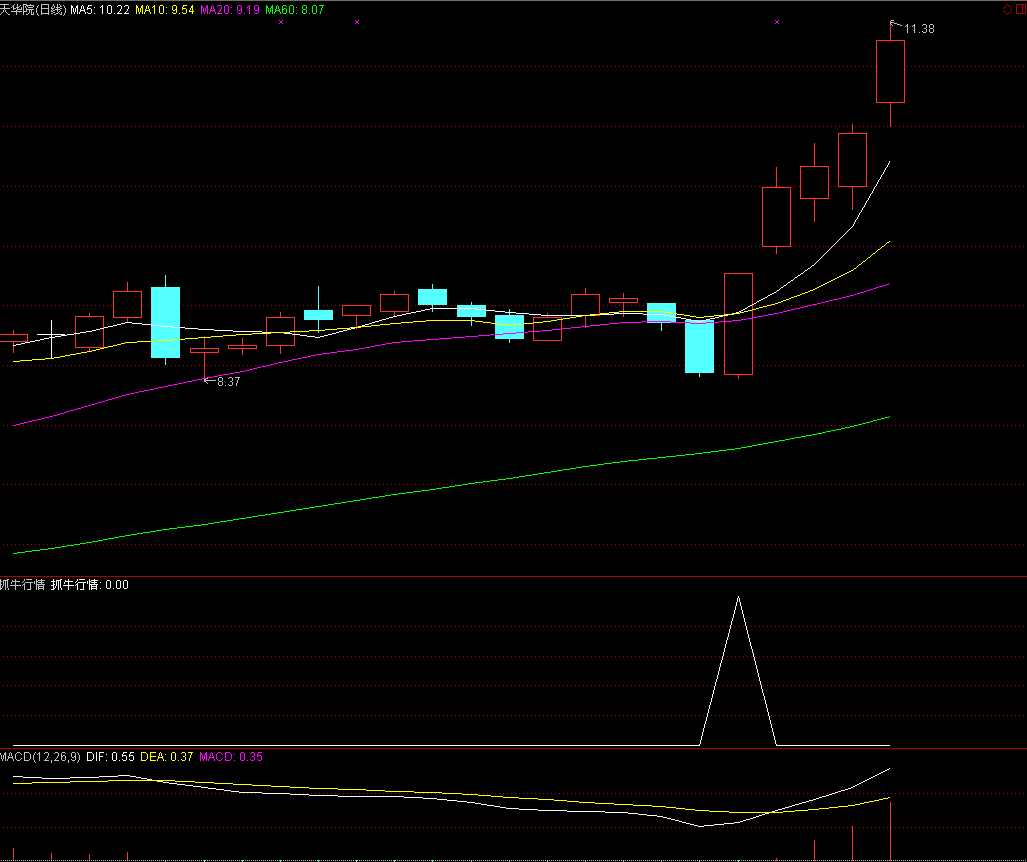Viewport: 1027px width, 862px height.
Task: Click the 抓牛行情 indicator name label
Action: coord(22,585)
